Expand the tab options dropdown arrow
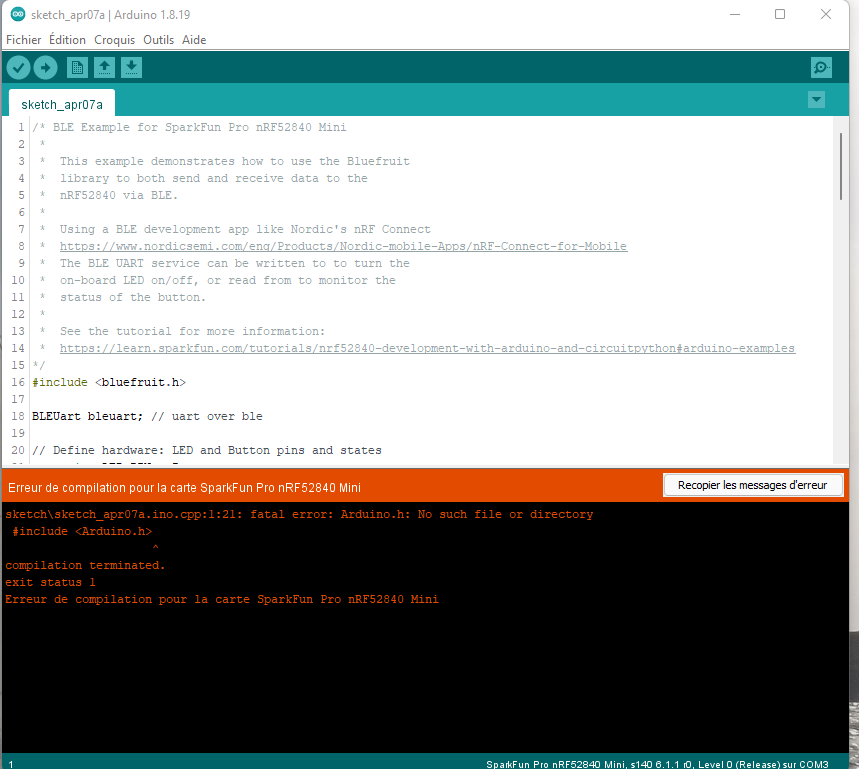This screenshot has height=769, width=859. 816,100
